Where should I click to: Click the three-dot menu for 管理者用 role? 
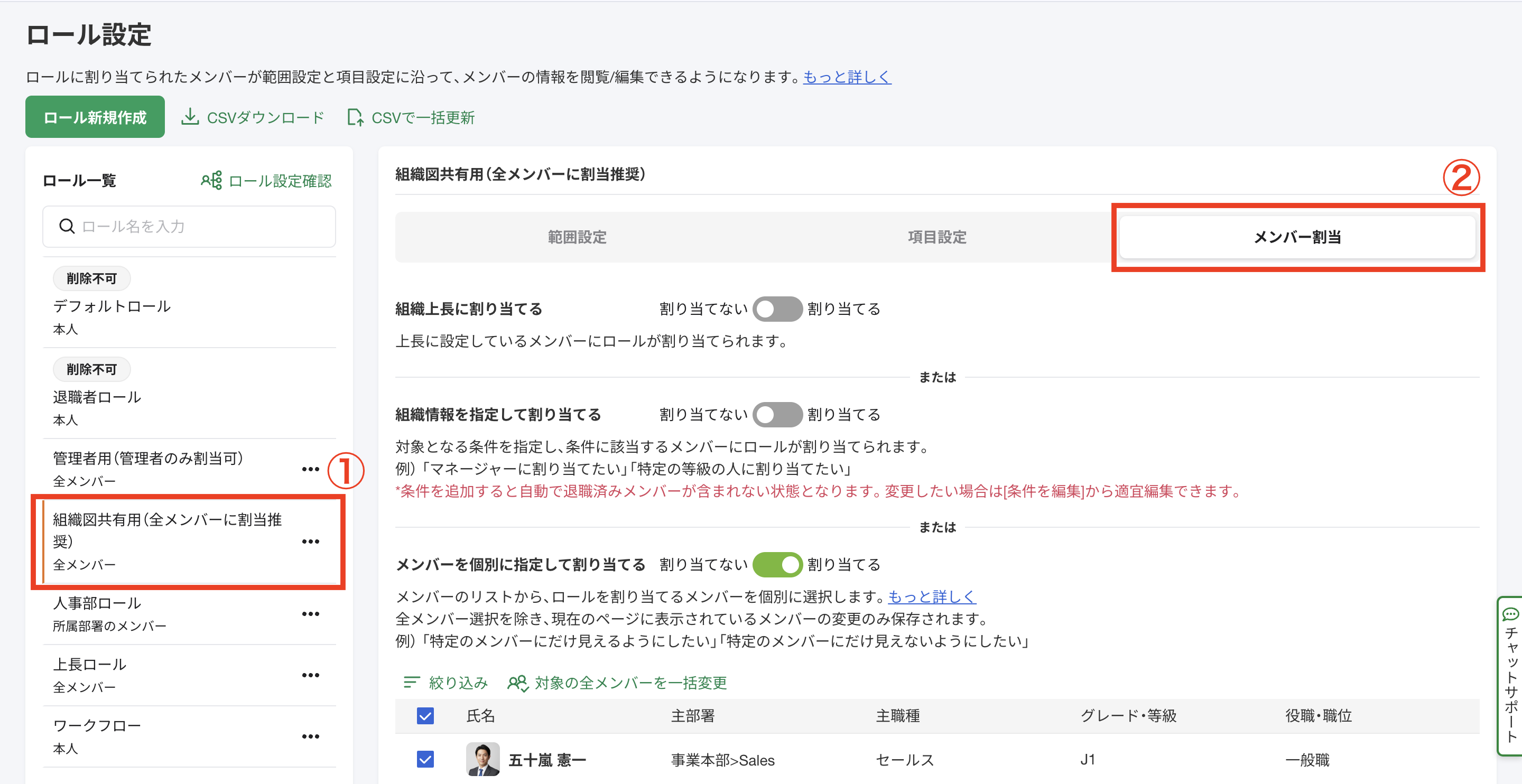pos(310,469)
